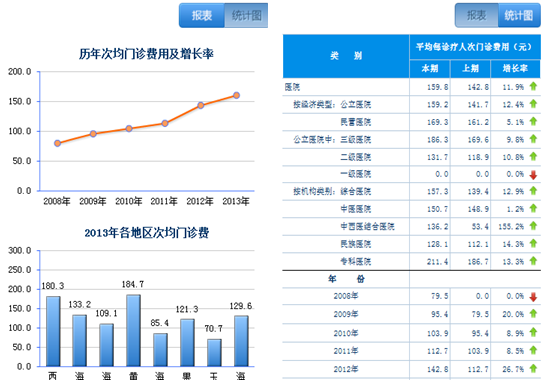Click the 2010年 label in the table
544x387 pixels.
(x=346, y=333)
